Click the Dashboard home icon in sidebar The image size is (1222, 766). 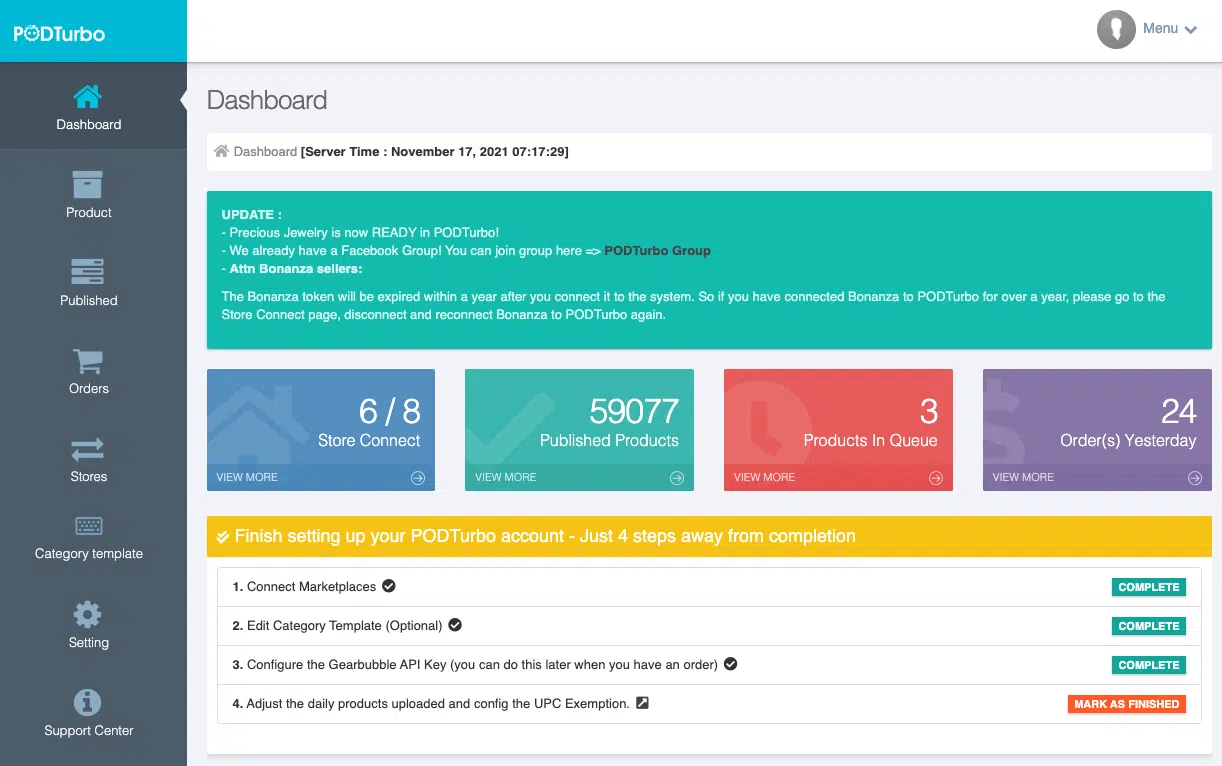[x=88, y=97]
